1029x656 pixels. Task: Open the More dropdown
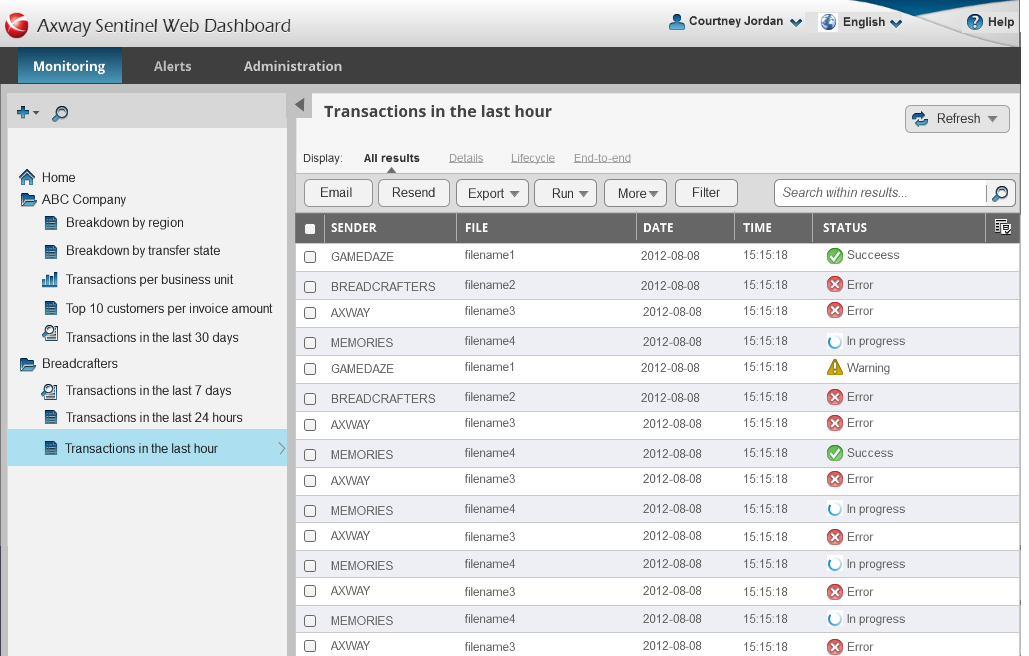click(635, 193)
